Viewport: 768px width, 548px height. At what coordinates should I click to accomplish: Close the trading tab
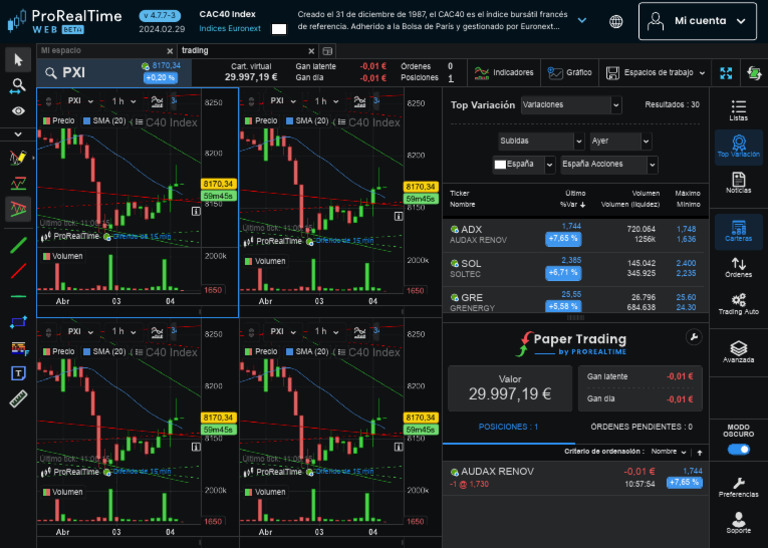coord(311,51)
